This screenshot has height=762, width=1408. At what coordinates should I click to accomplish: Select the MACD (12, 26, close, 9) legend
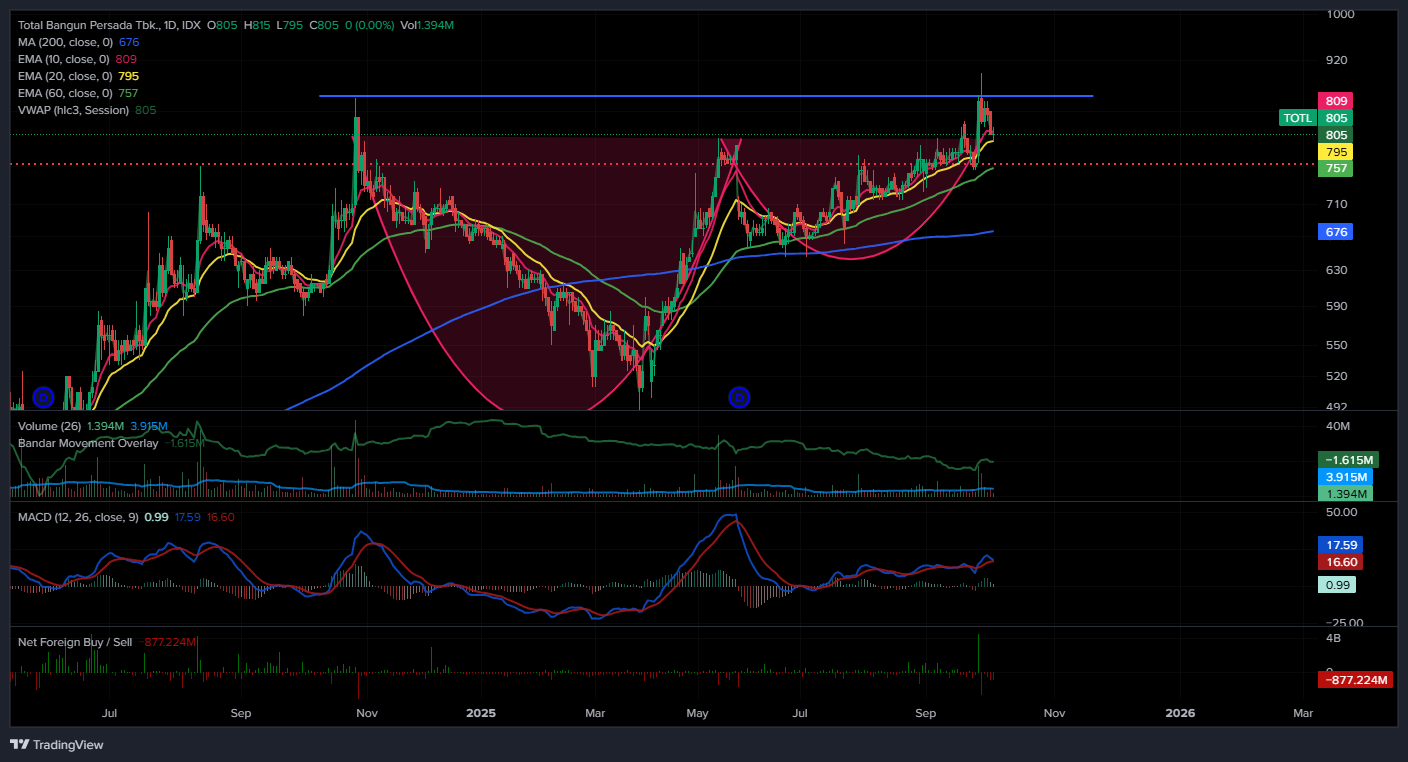[78, 517]
